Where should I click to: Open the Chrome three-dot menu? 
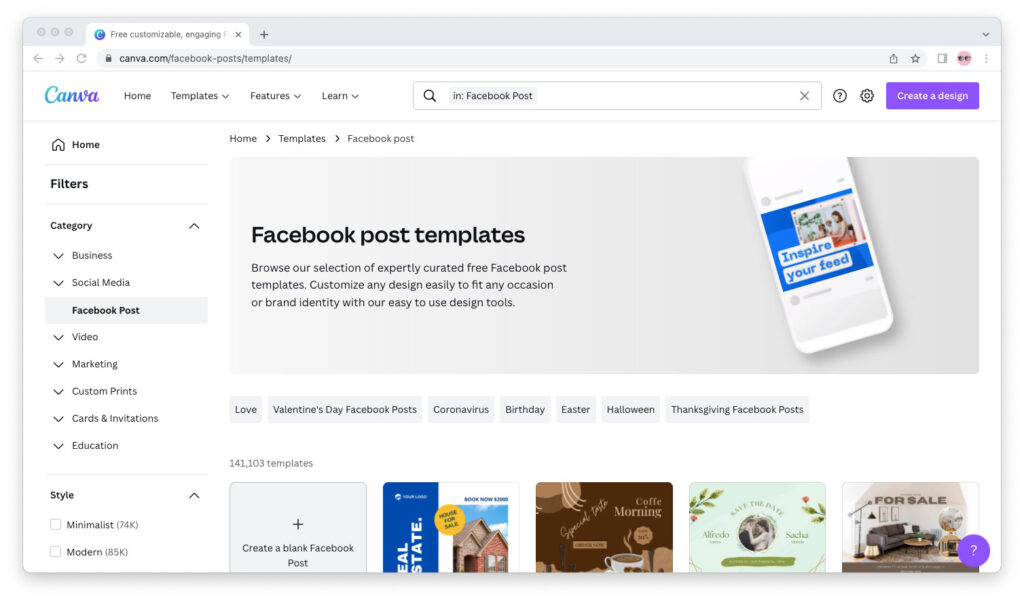[x=986, y=58]
